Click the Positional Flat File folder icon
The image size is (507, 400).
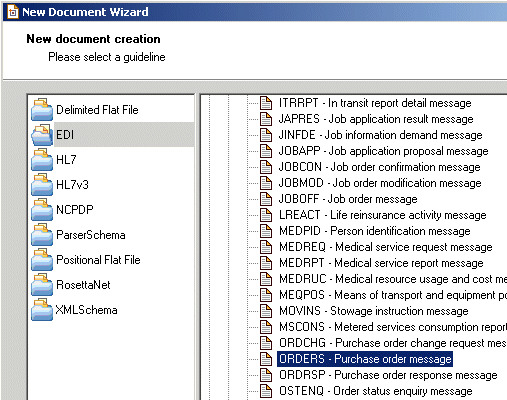coord(42,260)
